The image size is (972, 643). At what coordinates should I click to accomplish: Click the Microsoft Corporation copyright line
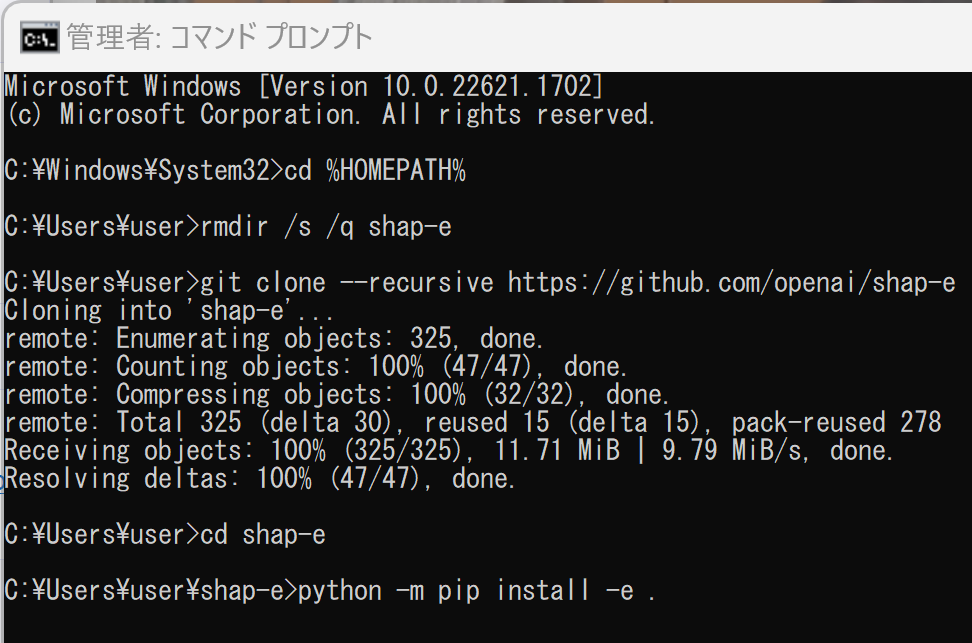coord(330,114)
